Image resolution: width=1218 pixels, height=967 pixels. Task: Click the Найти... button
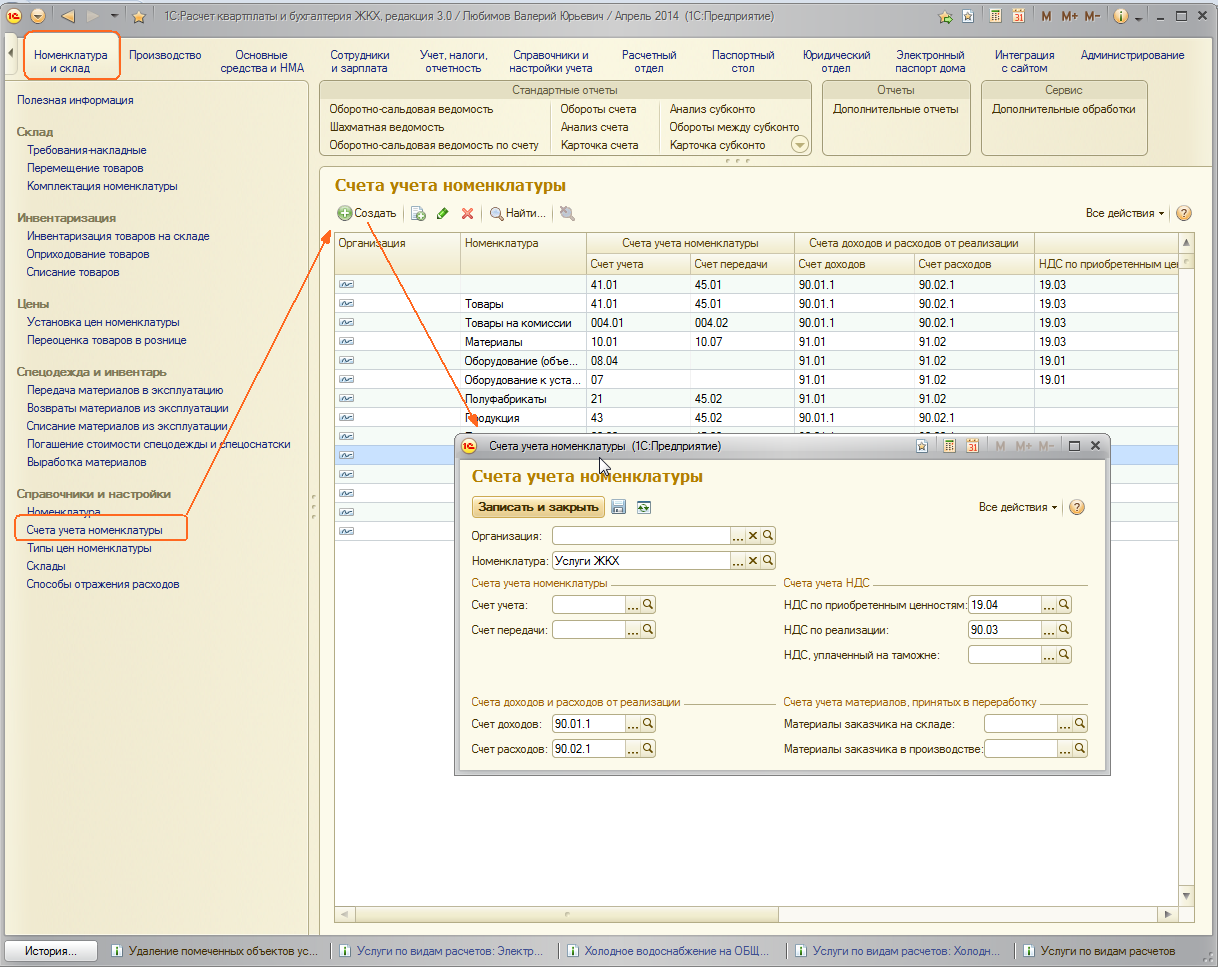tap(518, 213)
